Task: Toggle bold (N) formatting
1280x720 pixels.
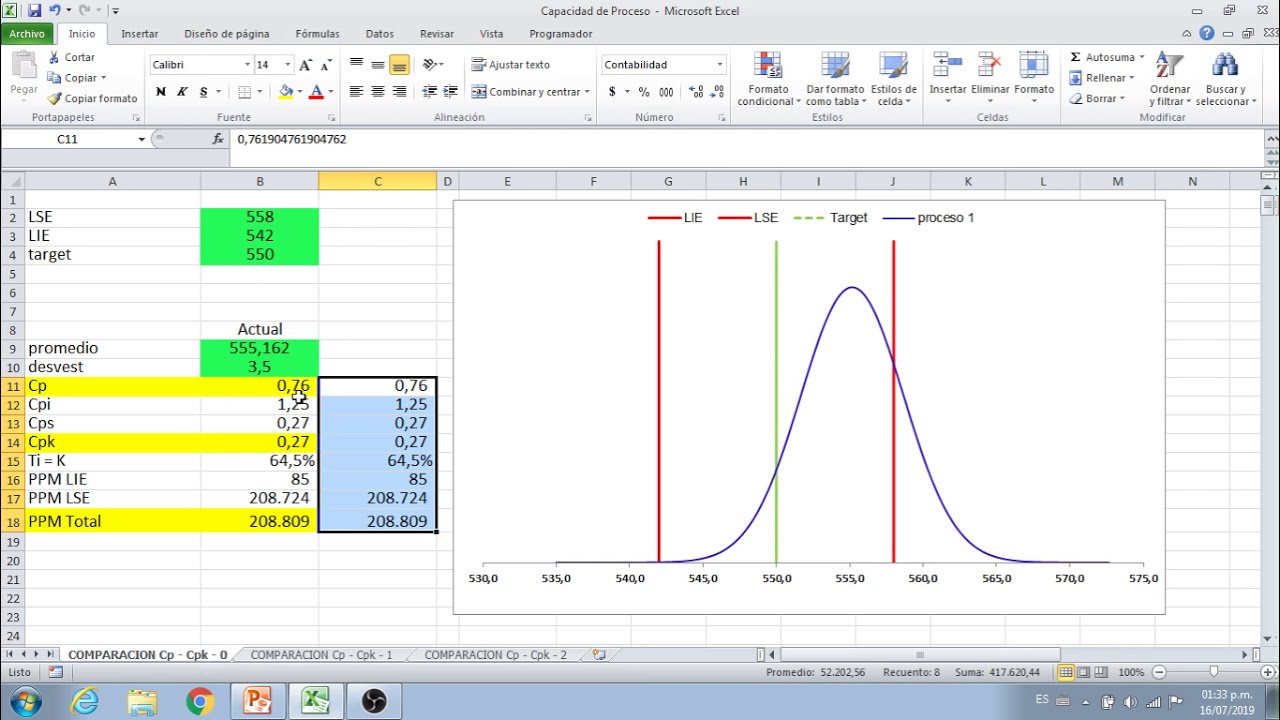Action: click(161, 92)
